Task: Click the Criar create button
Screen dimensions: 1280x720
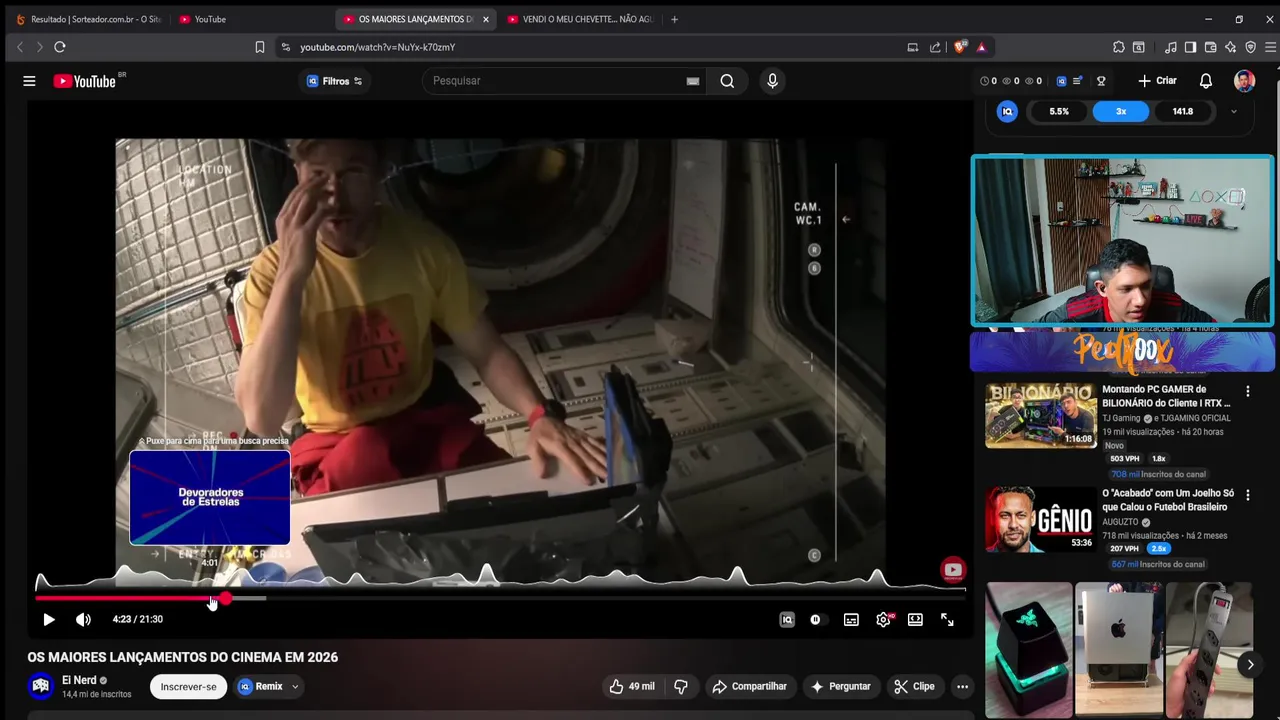Action: 1157,81
